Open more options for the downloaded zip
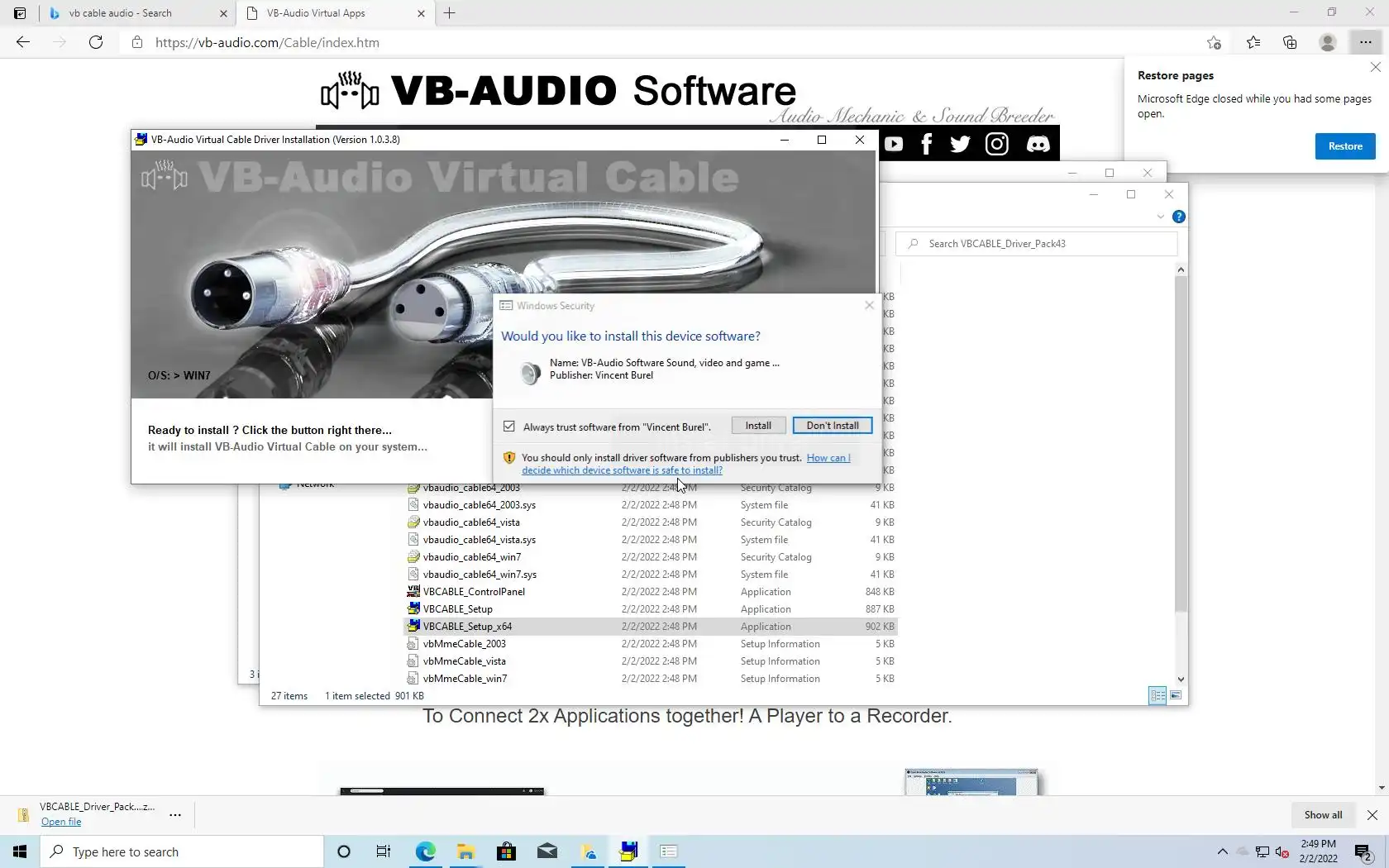The width and height of the screenshot is (1389, 868). tap(175, 814)
